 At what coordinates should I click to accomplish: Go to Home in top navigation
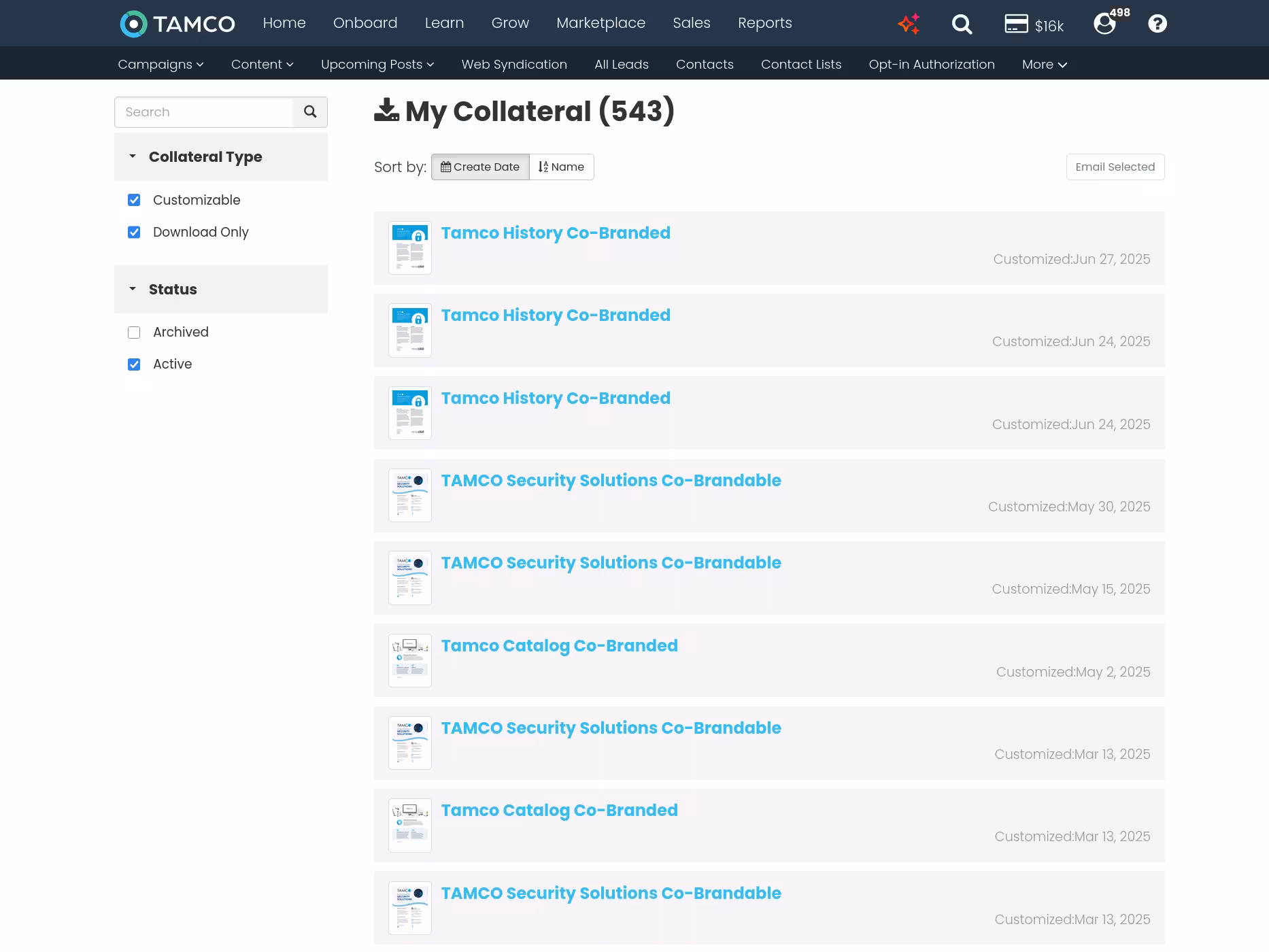coord(284,23)
